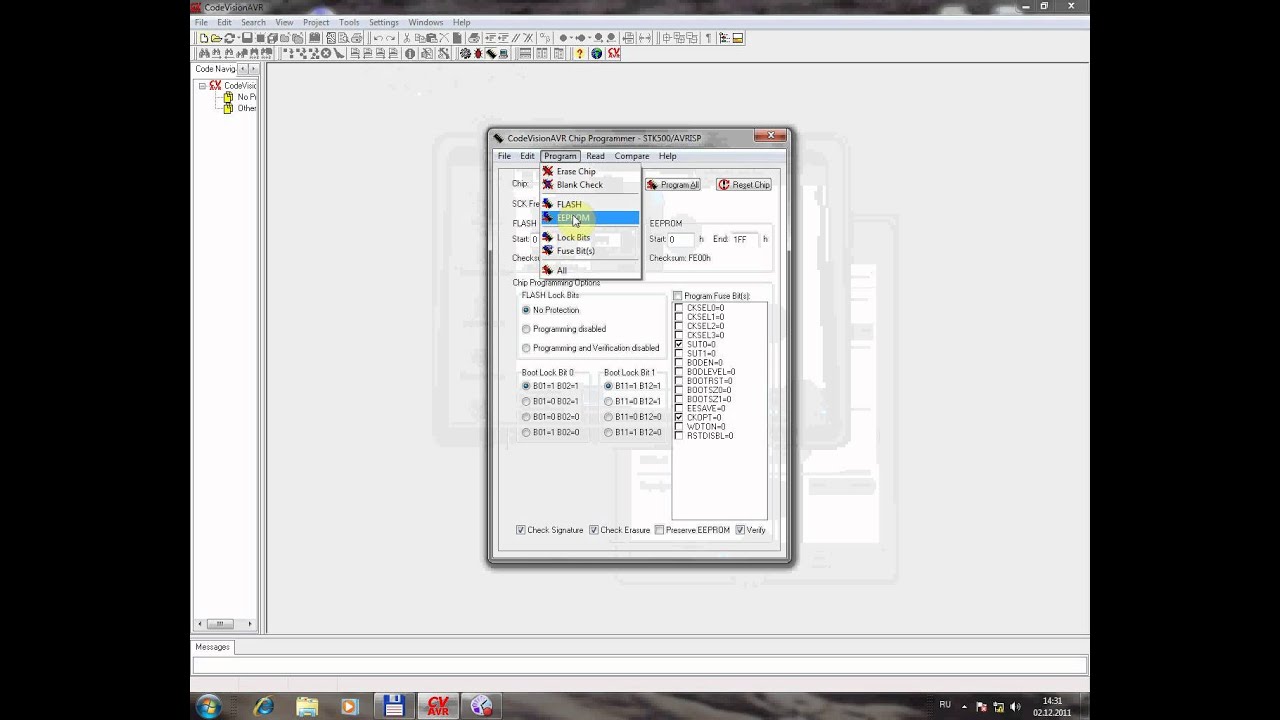Choose Lock Bits from Program menu
The image size is (1280, 720).
click(590, 237)
